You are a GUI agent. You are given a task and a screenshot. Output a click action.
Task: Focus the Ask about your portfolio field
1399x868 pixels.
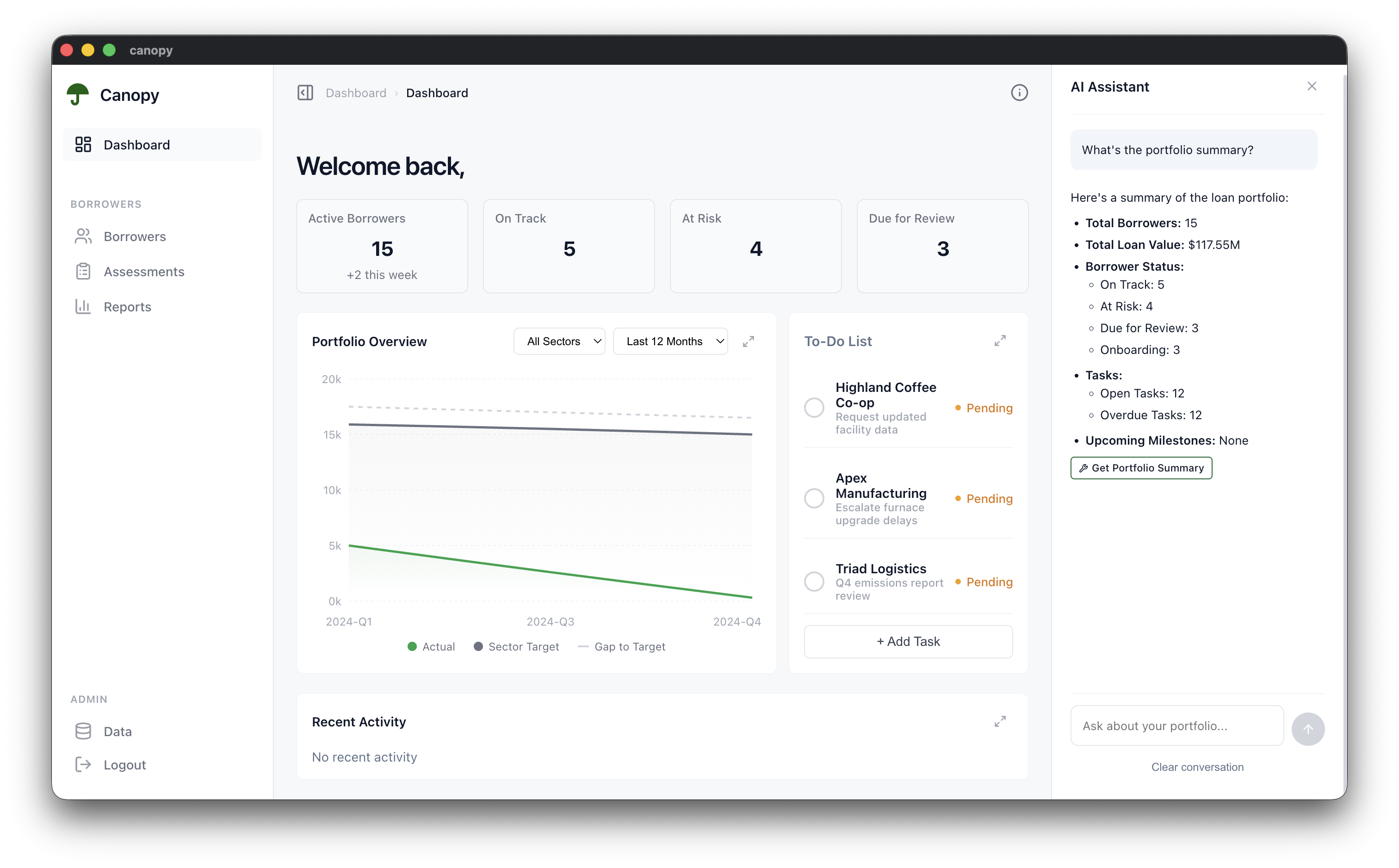coord(1176,725)
